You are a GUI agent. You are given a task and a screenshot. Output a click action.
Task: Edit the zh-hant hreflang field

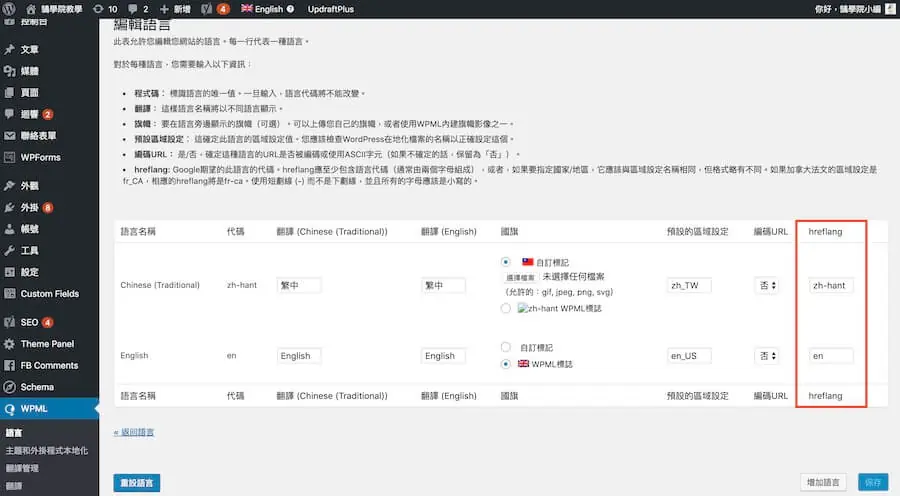pyautogui.click(x=831, y=285)
